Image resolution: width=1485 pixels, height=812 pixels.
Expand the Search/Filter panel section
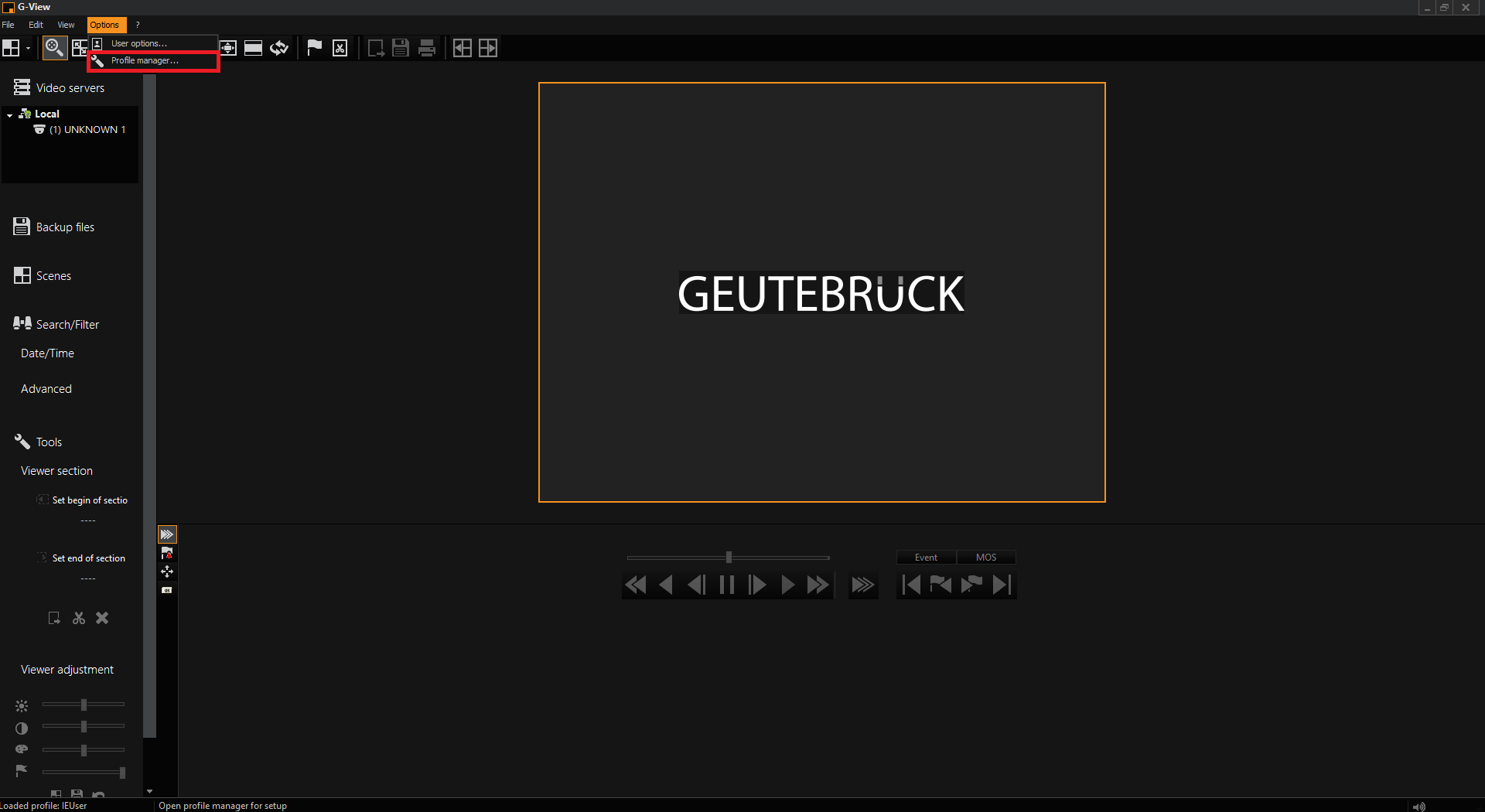click(x=67, y=325)
